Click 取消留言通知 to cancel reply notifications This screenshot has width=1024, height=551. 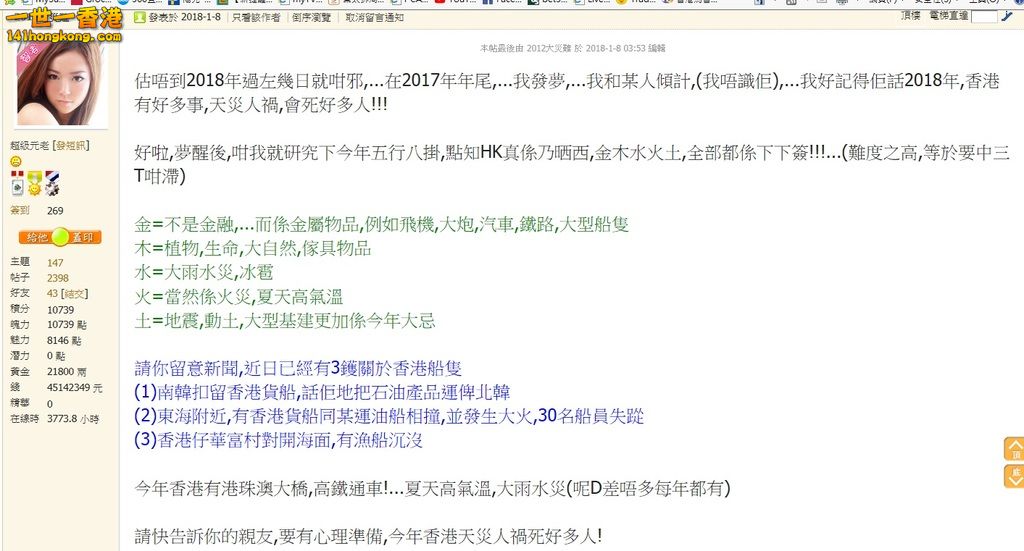click(375, 18)
